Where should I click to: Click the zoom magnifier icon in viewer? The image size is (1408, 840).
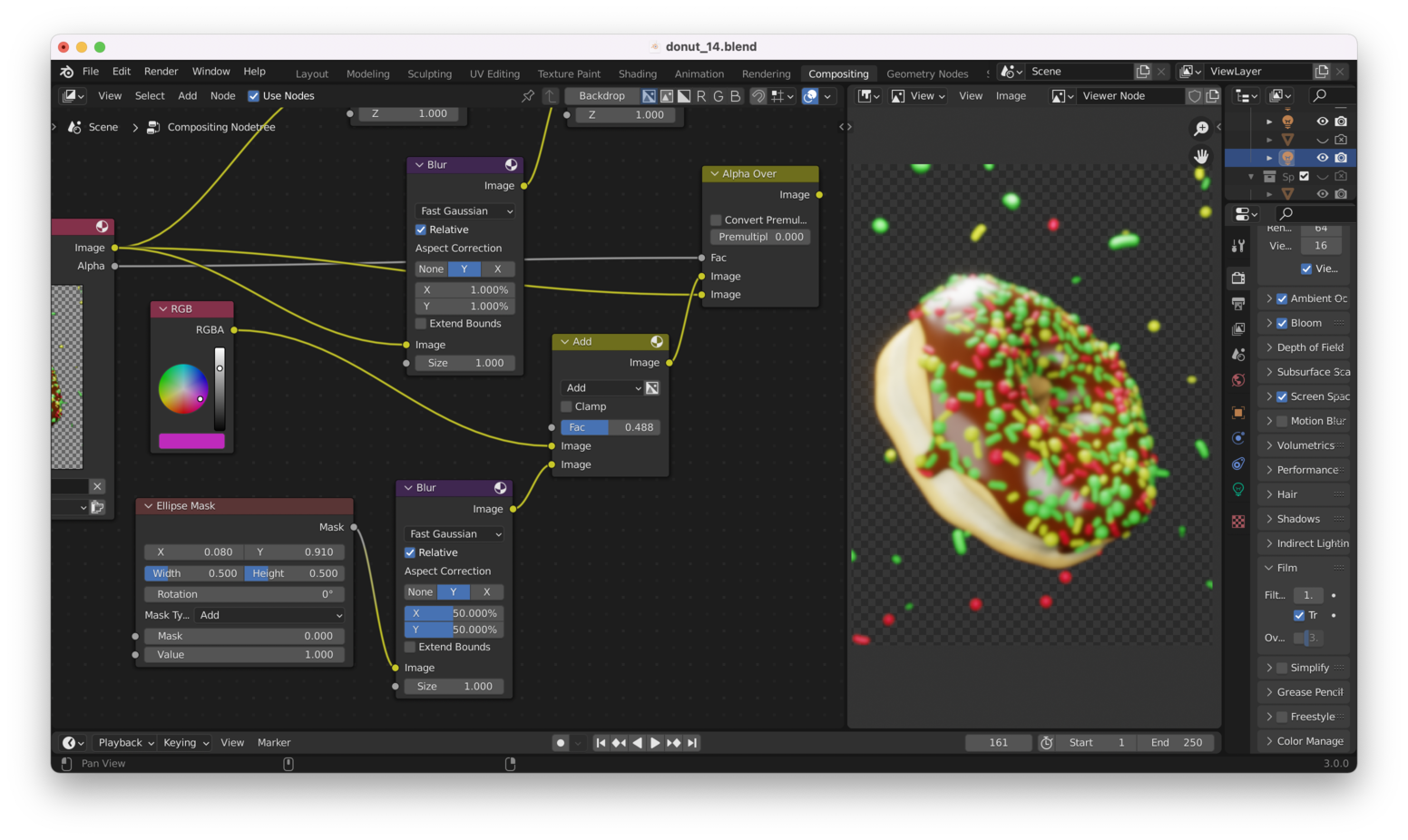click(x=1201, y=129)
